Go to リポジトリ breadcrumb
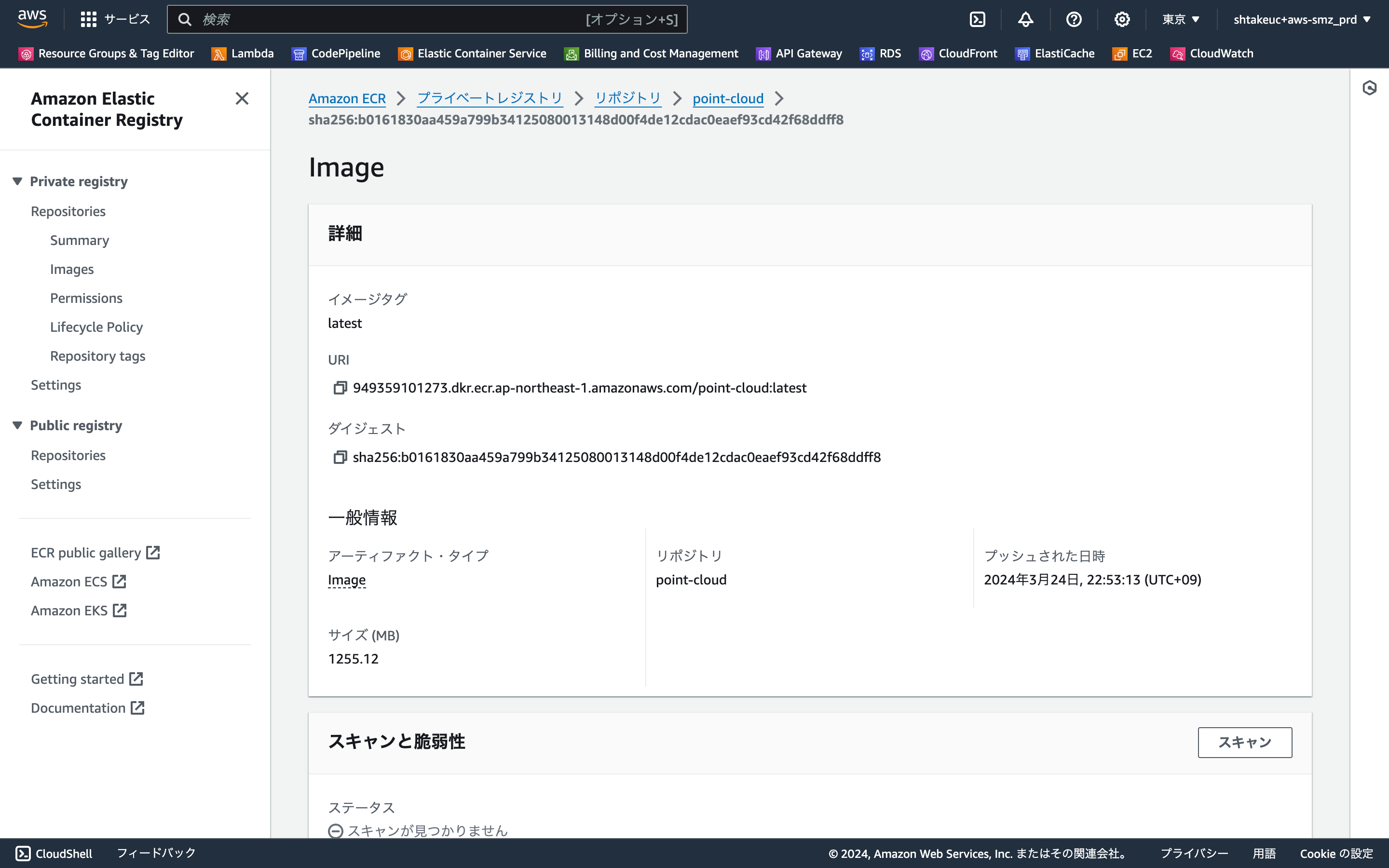This screenshot has width=1389, height=868. click(628, 98)
